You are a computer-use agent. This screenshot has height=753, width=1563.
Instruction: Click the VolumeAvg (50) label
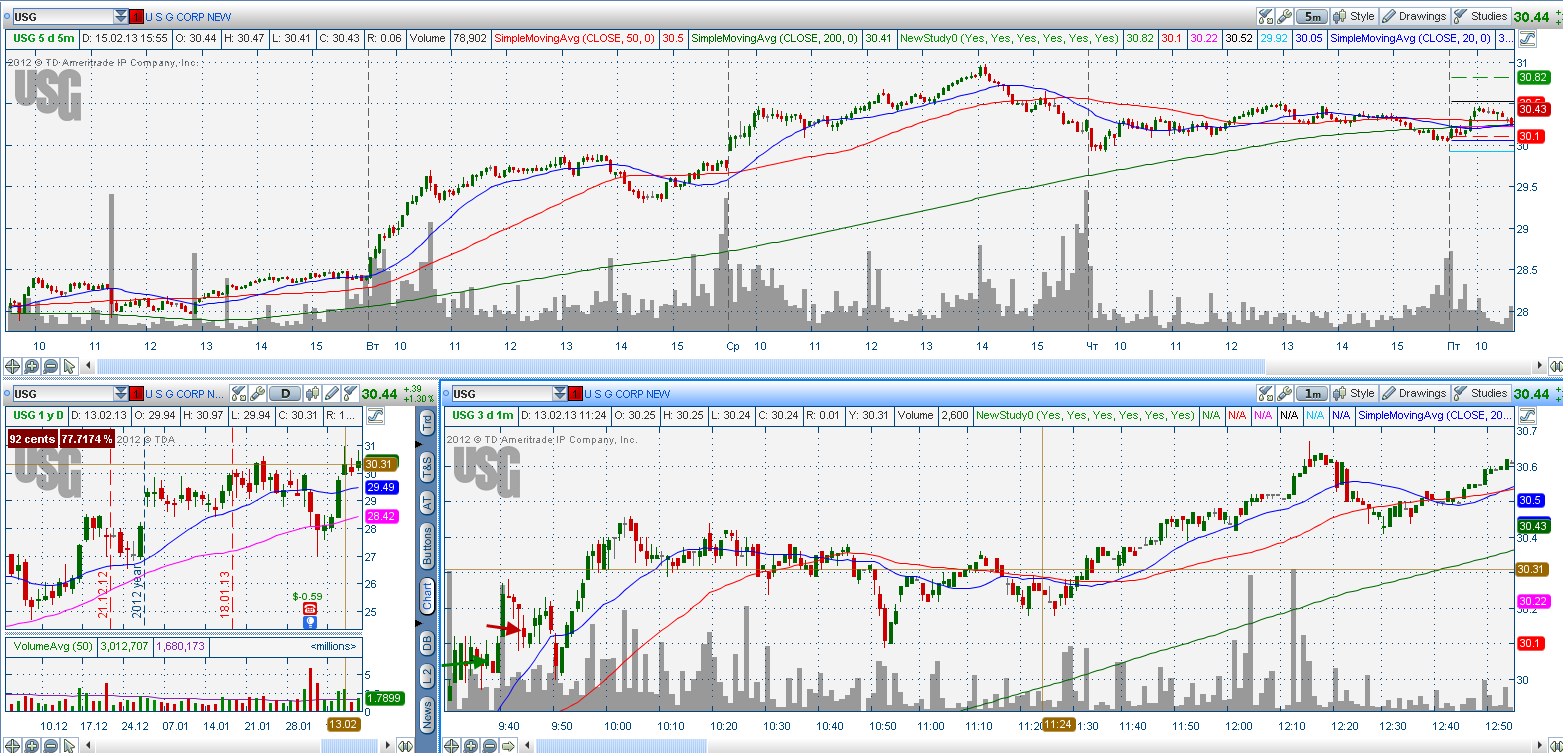51,646
